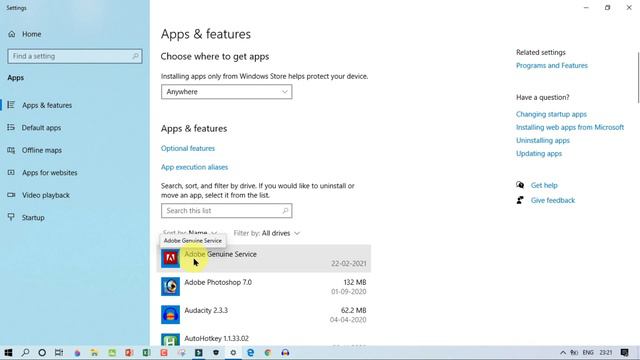
Task: Click the ENG language indicator
Action: (588, 353)
